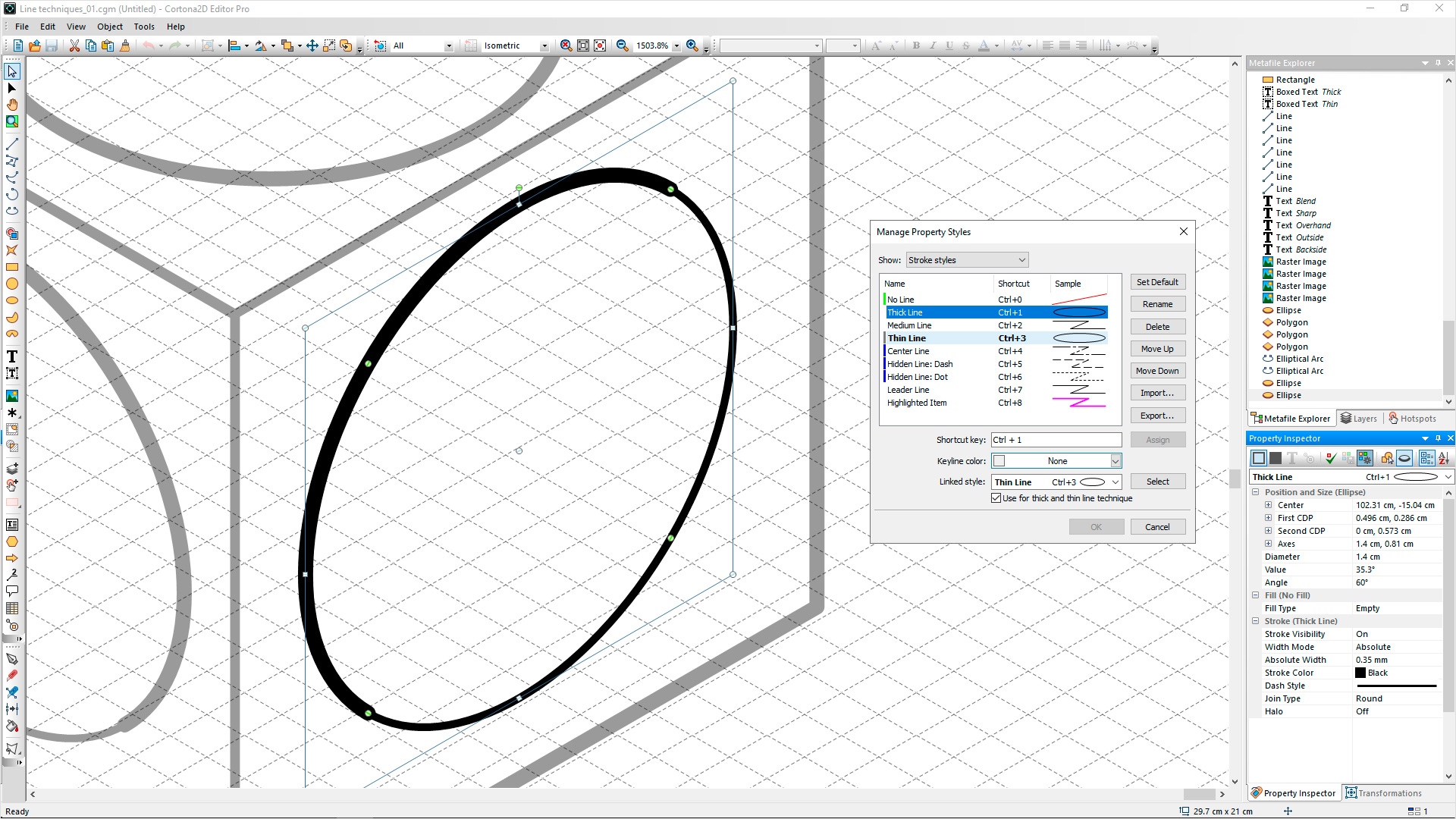
Task: Click the Rename button for style
Action: tap(1157, 304)
